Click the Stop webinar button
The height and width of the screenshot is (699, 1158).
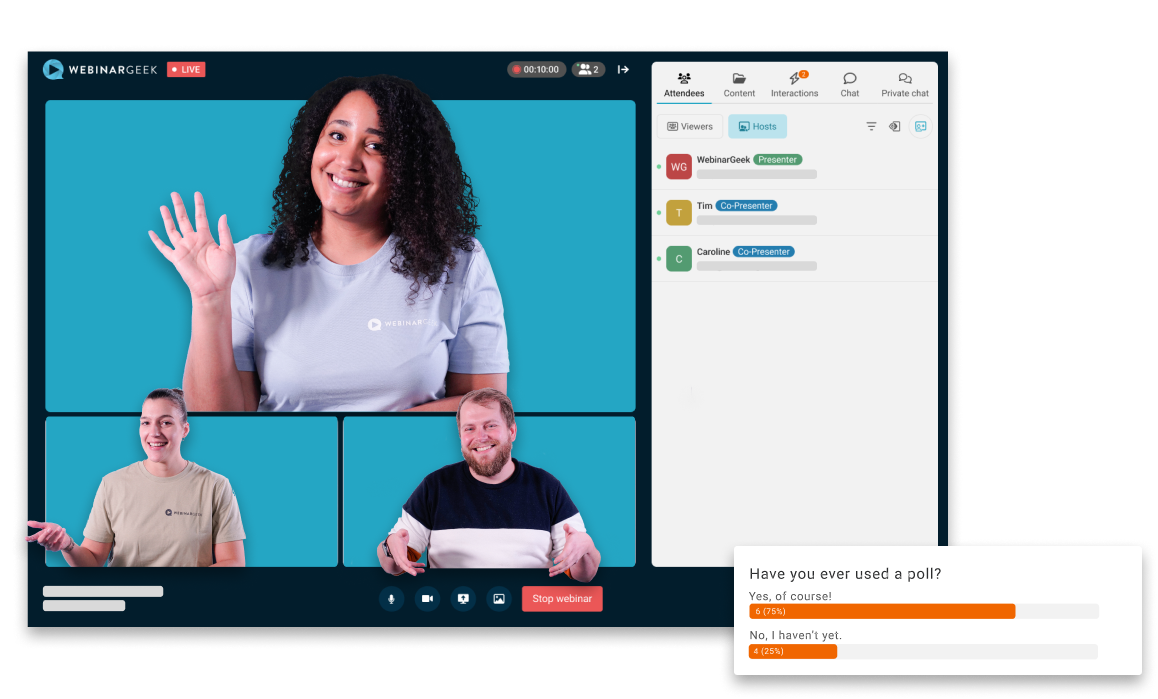562,599
